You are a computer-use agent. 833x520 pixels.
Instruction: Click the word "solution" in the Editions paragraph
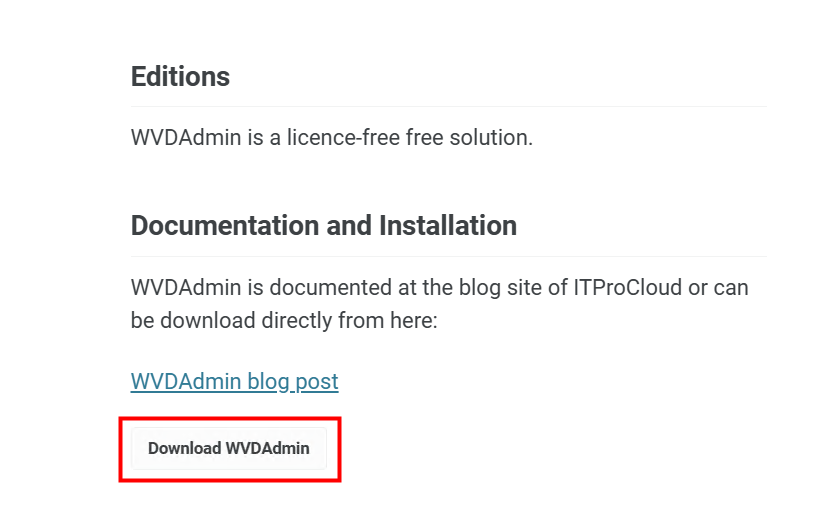pos(493,137)
